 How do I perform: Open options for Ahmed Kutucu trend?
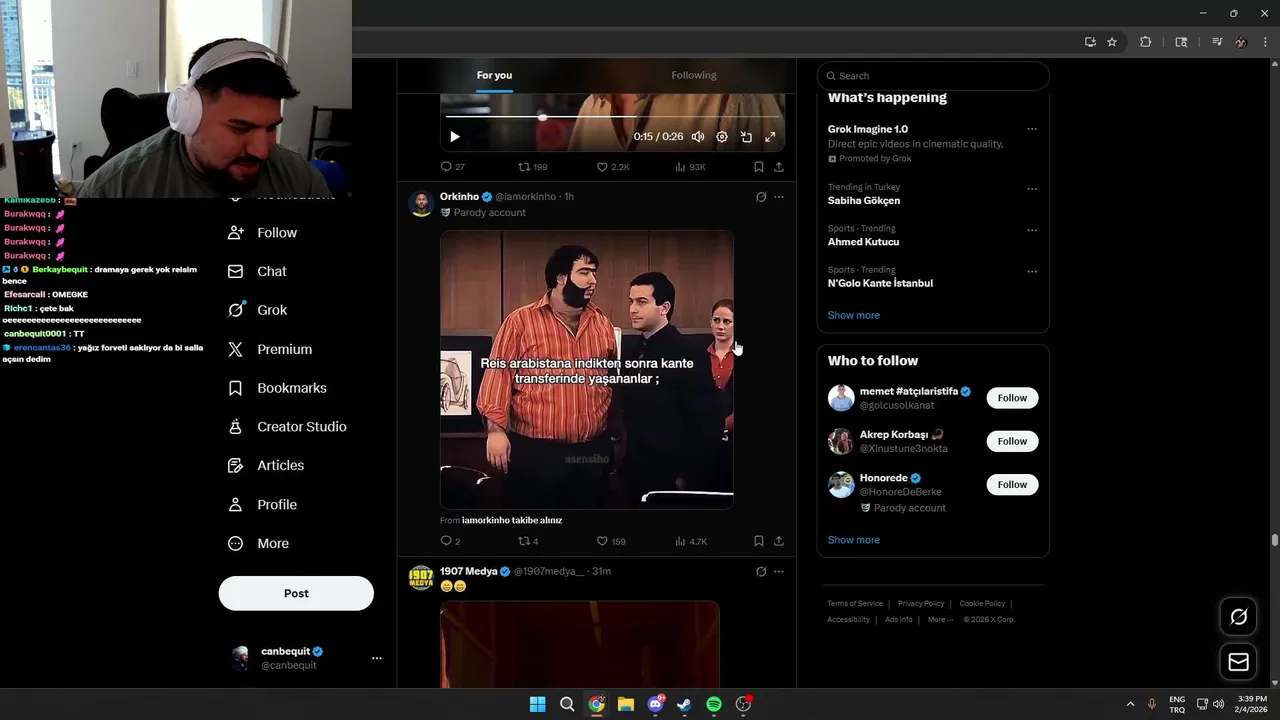[x=1032, y=230]
